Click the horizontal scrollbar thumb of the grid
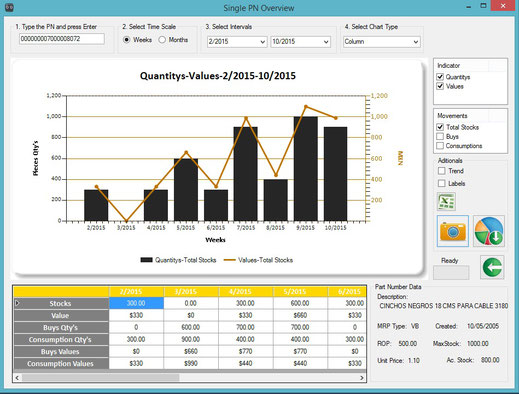The height and width of the screenshot is (394, 519). tap(101, 378)
